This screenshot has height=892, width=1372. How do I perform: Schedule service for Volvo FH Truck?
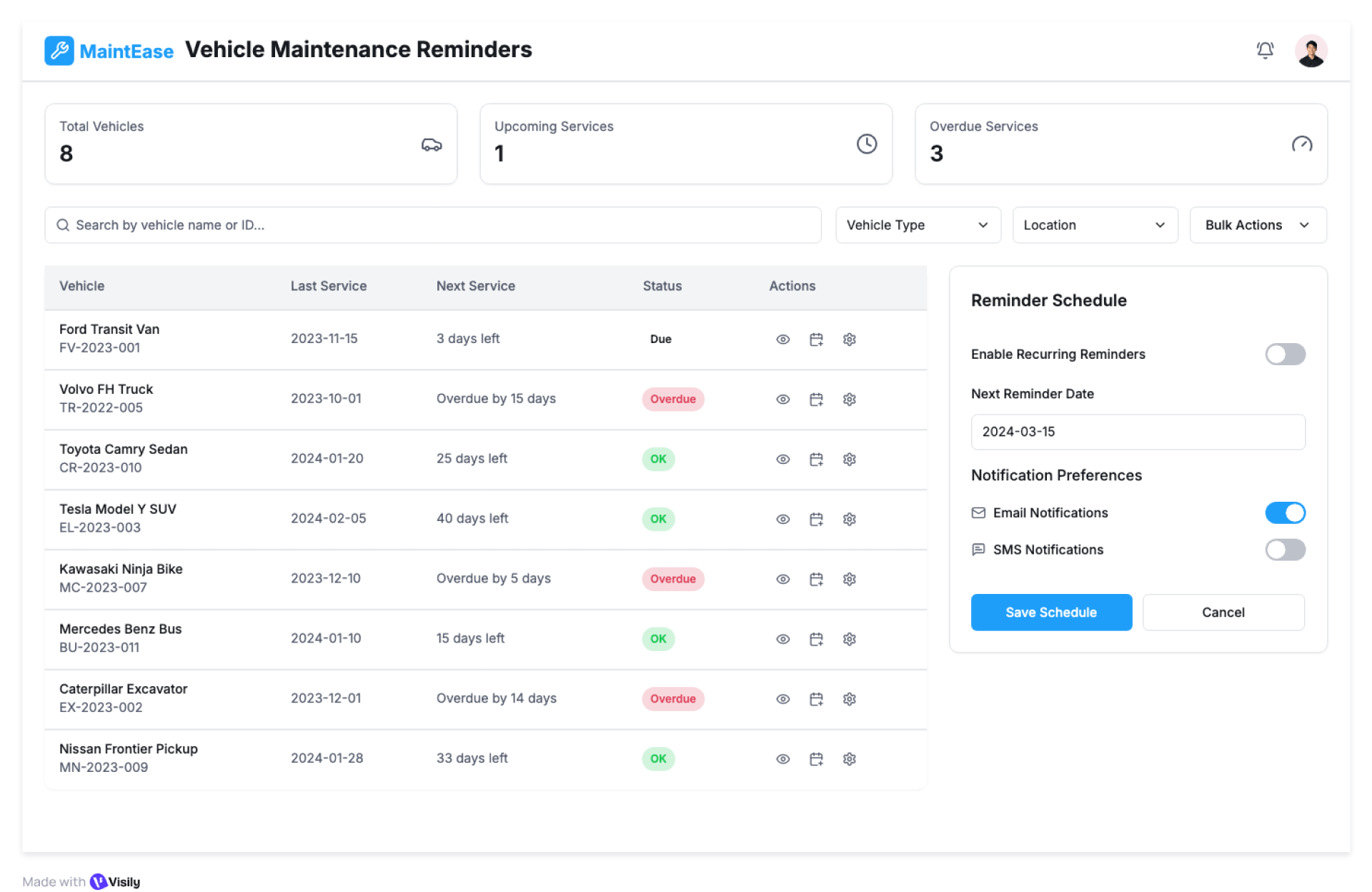pos(816,400)
